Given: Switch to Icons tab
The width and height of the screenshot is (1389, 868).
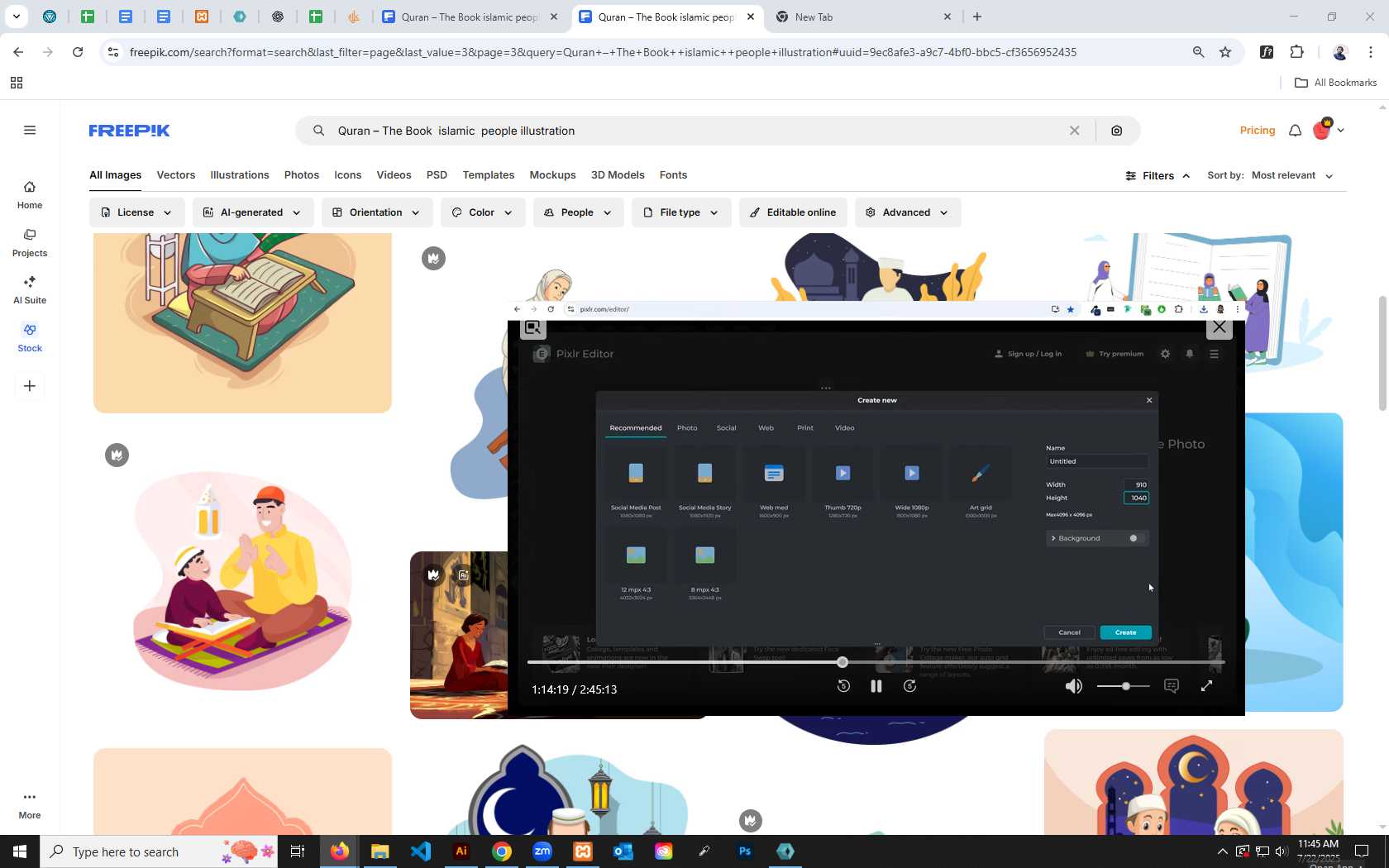Looking at the screenshot, I should pos(348,175).
